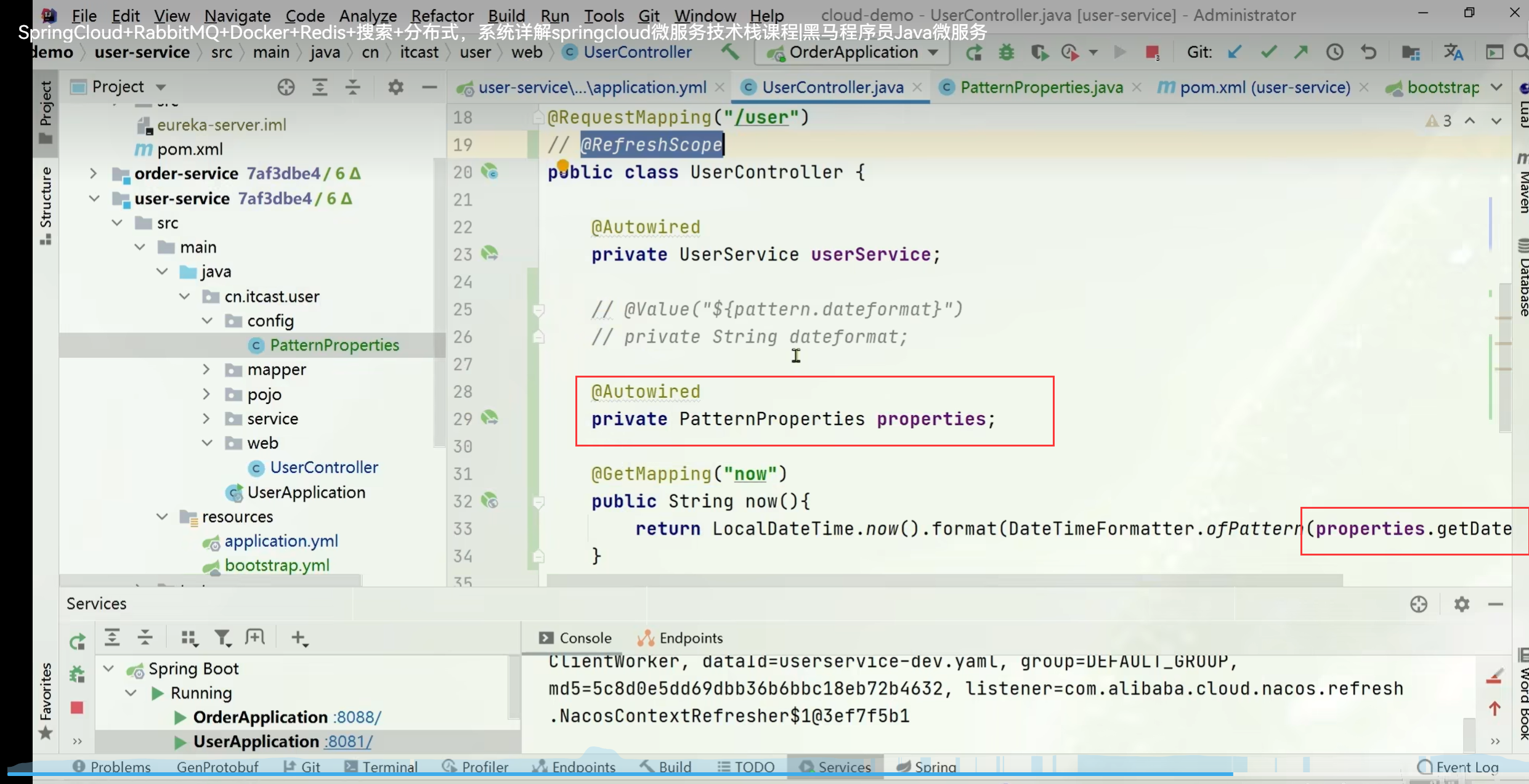This screenshot has width=1529, height=784.
Task: Click Git update project arrow icon
Action: coord(1235,52)
